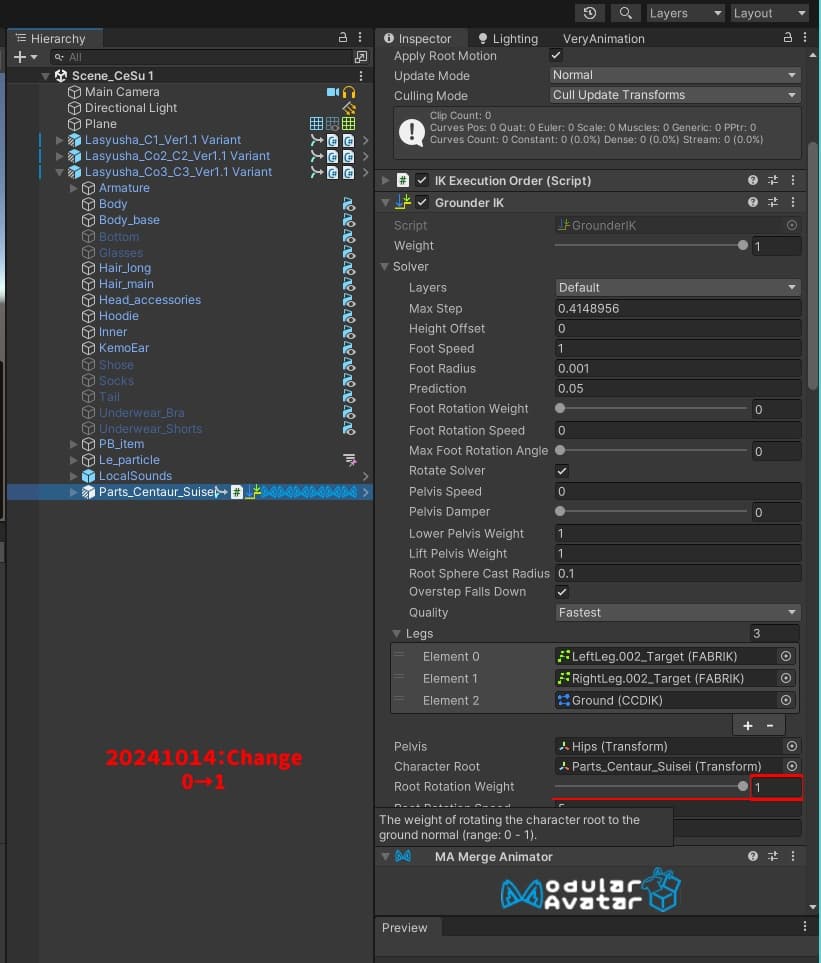Viewport: 821px width, 963px height.
Task: Select Hair_long in the hierarchy
Action: [125, 268]
